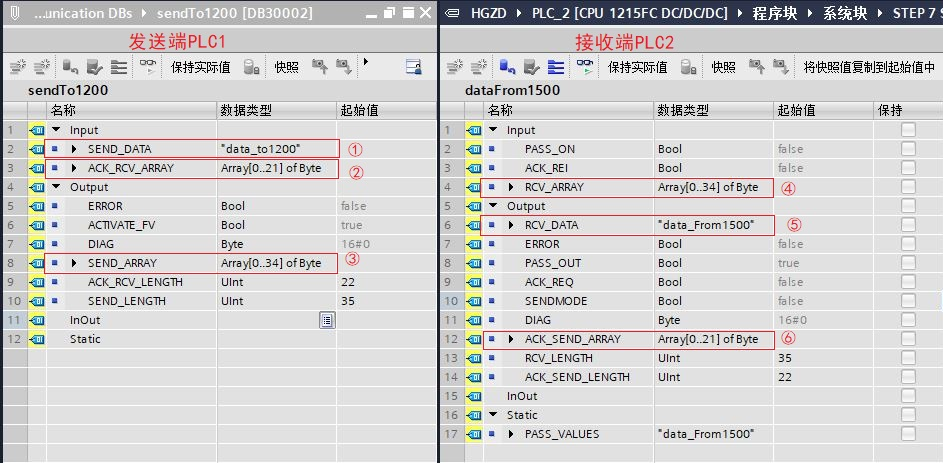This screenshot has width=943, height=463.
Task: Click add row icon in dataFrom1500 toolbar
Action: tap(479, 67)
